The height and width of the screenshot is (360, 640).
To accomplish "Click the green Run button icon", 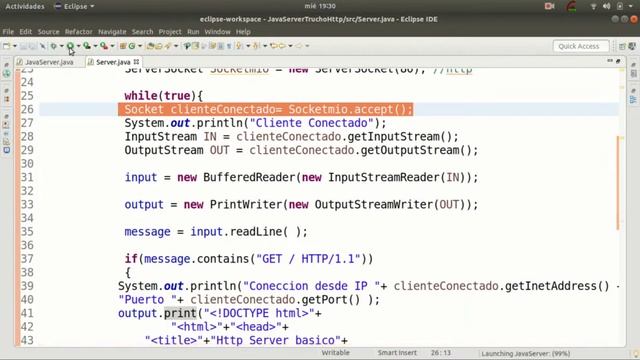I will coord(70,46).
